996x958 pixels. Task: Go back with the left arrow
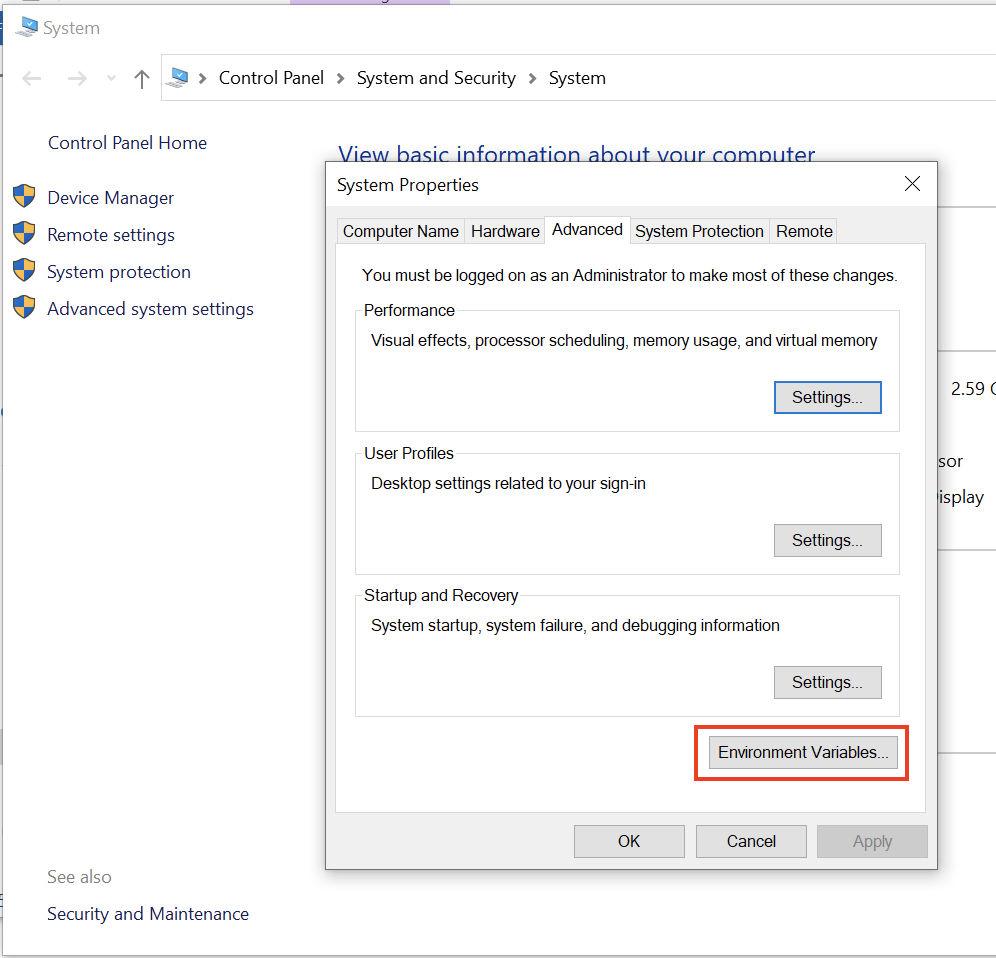(32, 79)
